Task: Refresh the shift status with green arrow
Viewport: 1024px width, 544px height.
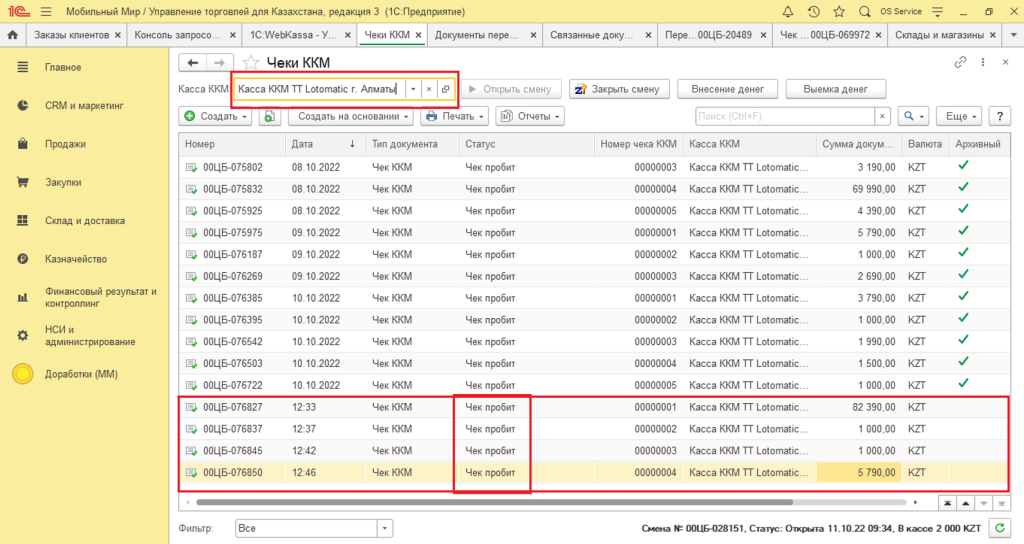Action: [x=999, y=528]
